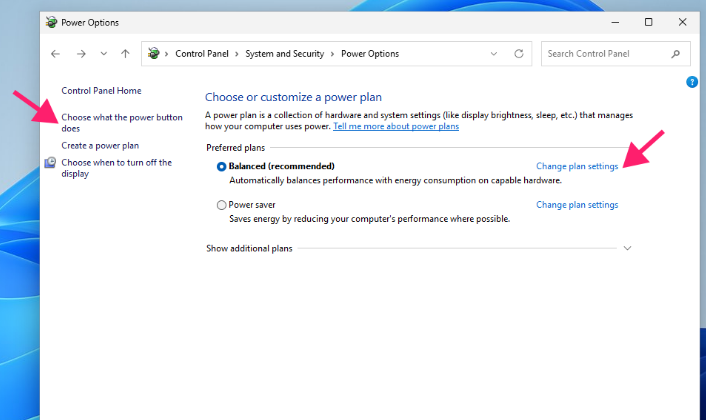
Task: Click the Power Options title bar icon
Action: [51, 22]
